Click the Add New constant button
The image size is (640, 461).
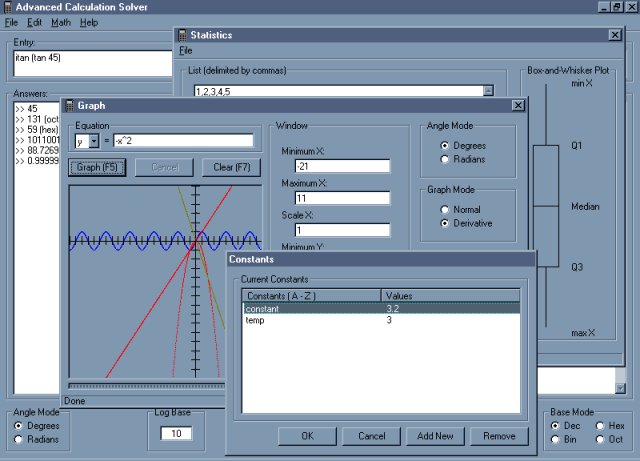click(x=435, y=436)
